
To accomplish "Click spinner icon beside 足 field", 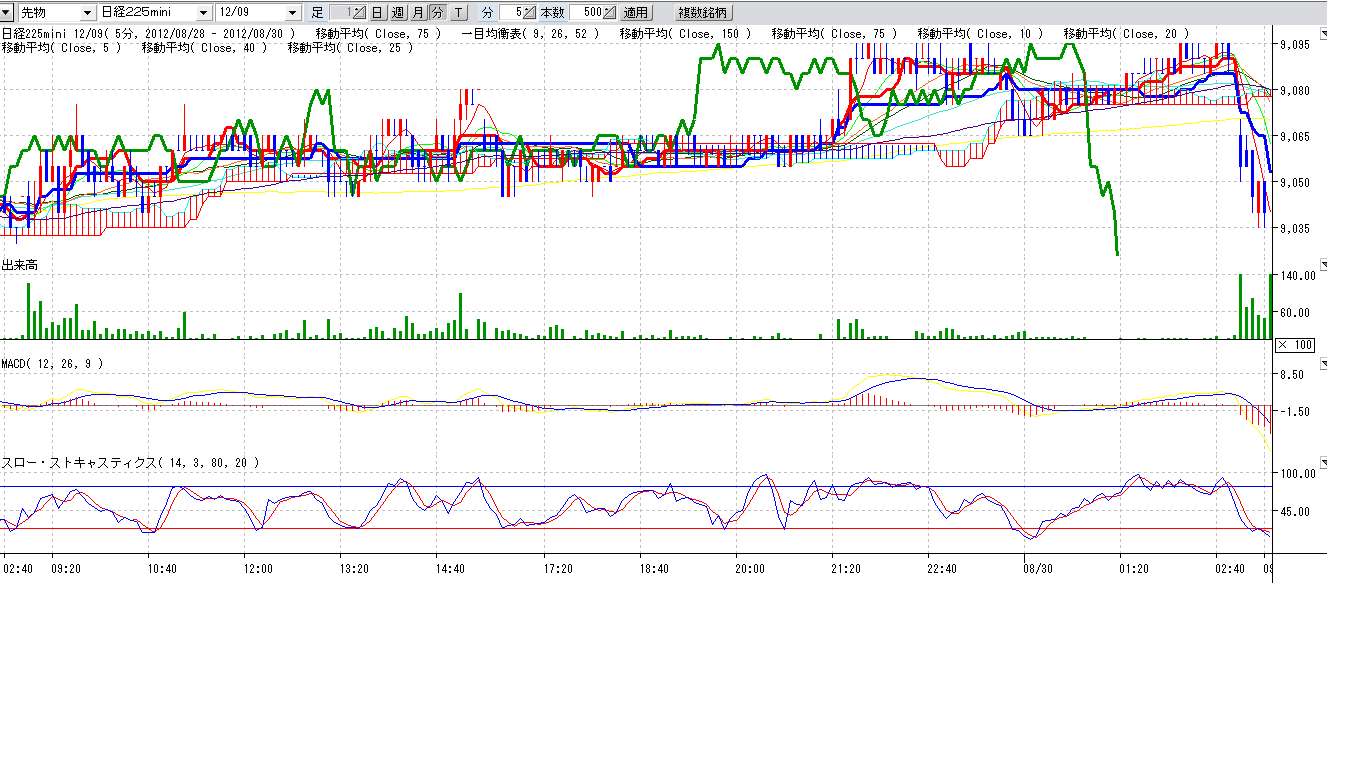I will (x=358, y=13).
